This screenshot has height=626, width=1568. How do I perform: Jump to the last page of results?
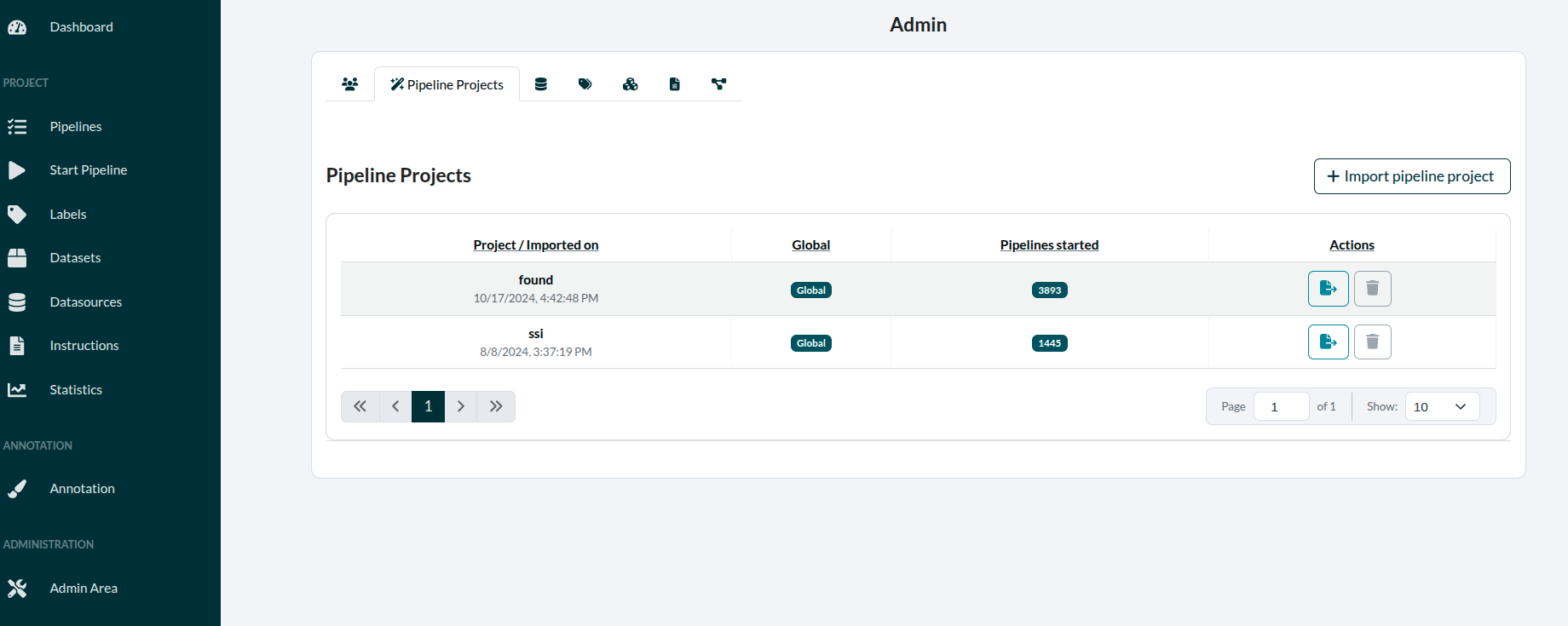pyautogui.click(x=496, y=407)
